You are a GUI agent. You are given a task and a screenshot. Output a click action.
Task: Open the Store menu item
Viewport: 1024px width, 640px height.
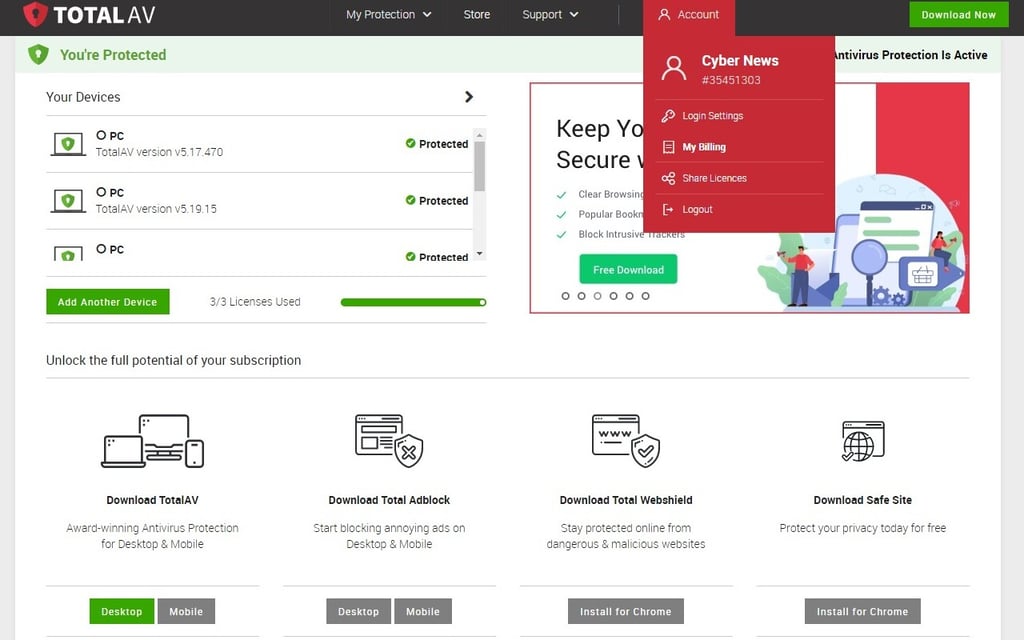click(x=477, y=14)
